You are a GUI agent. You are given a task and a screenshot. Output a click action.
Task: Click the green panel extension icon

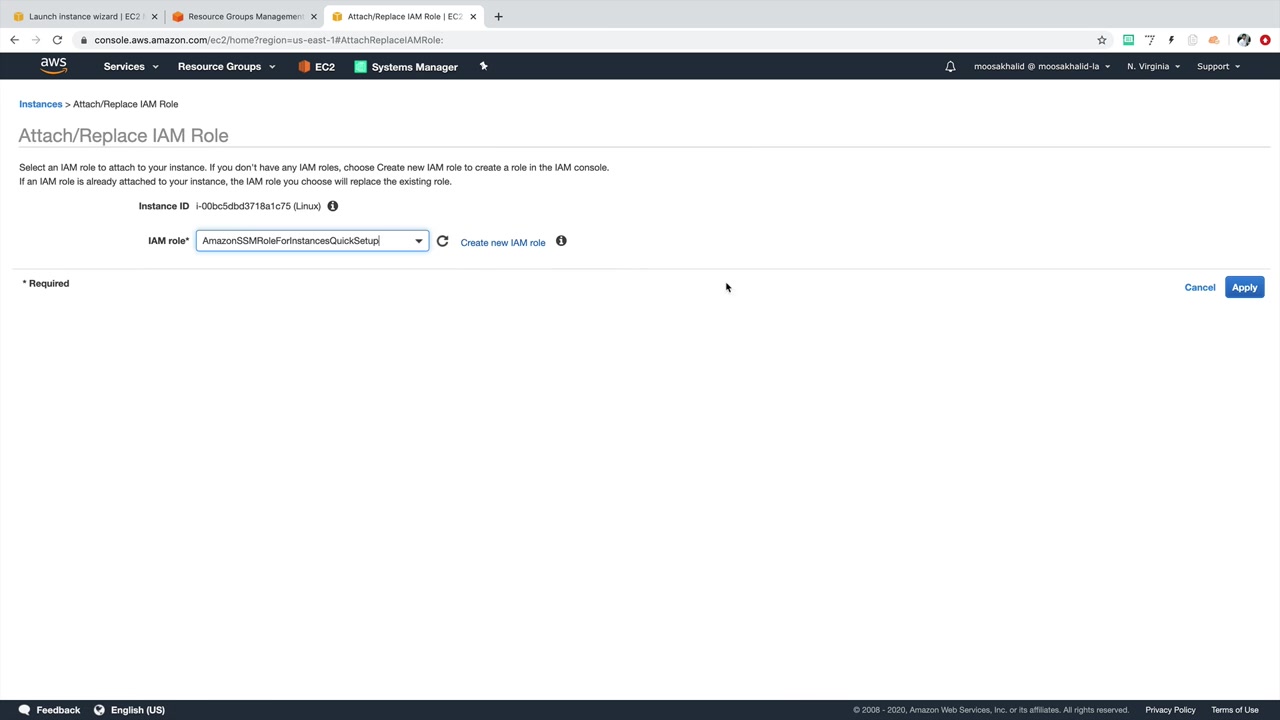click(x=1128, y=40)
